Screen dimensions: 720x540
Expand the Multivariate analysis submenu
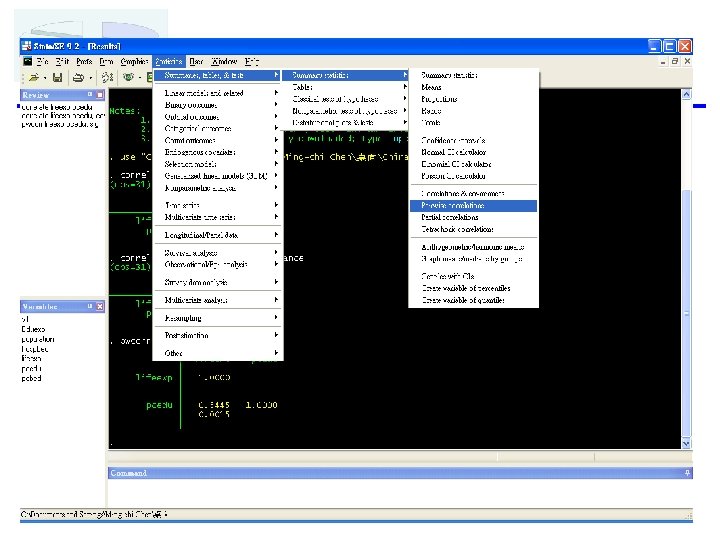pyautogui.click(x=218, y=300)
